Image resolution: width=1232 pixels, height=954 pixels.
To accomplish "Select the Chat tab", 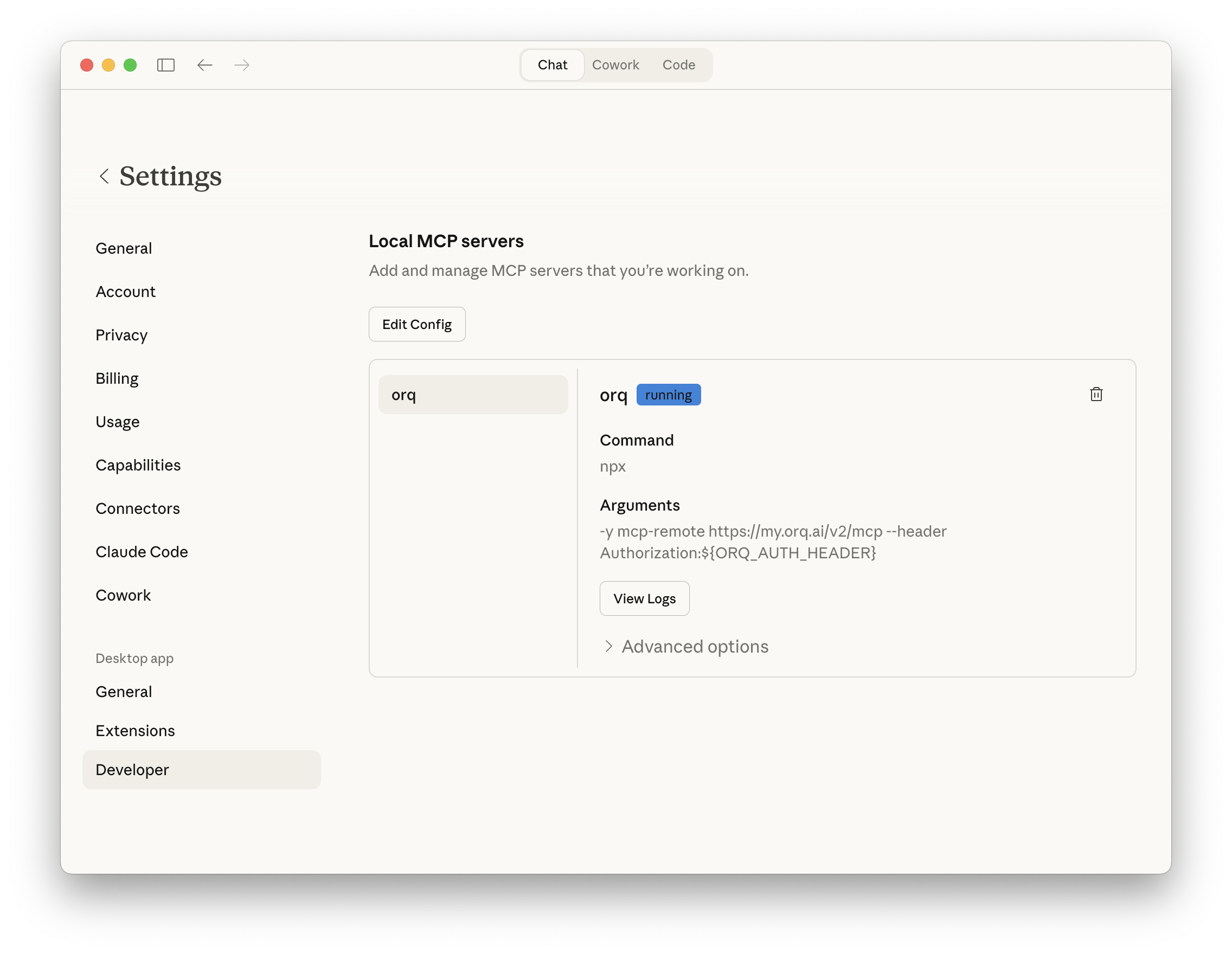I will point(552,65).
